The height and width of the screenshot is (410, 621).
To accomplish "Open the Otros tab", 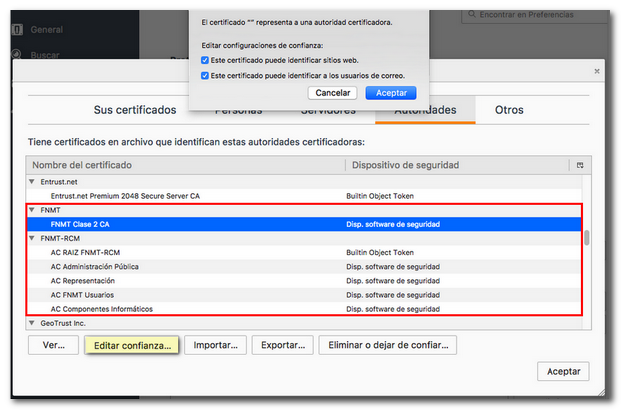I will coord(509,110).
